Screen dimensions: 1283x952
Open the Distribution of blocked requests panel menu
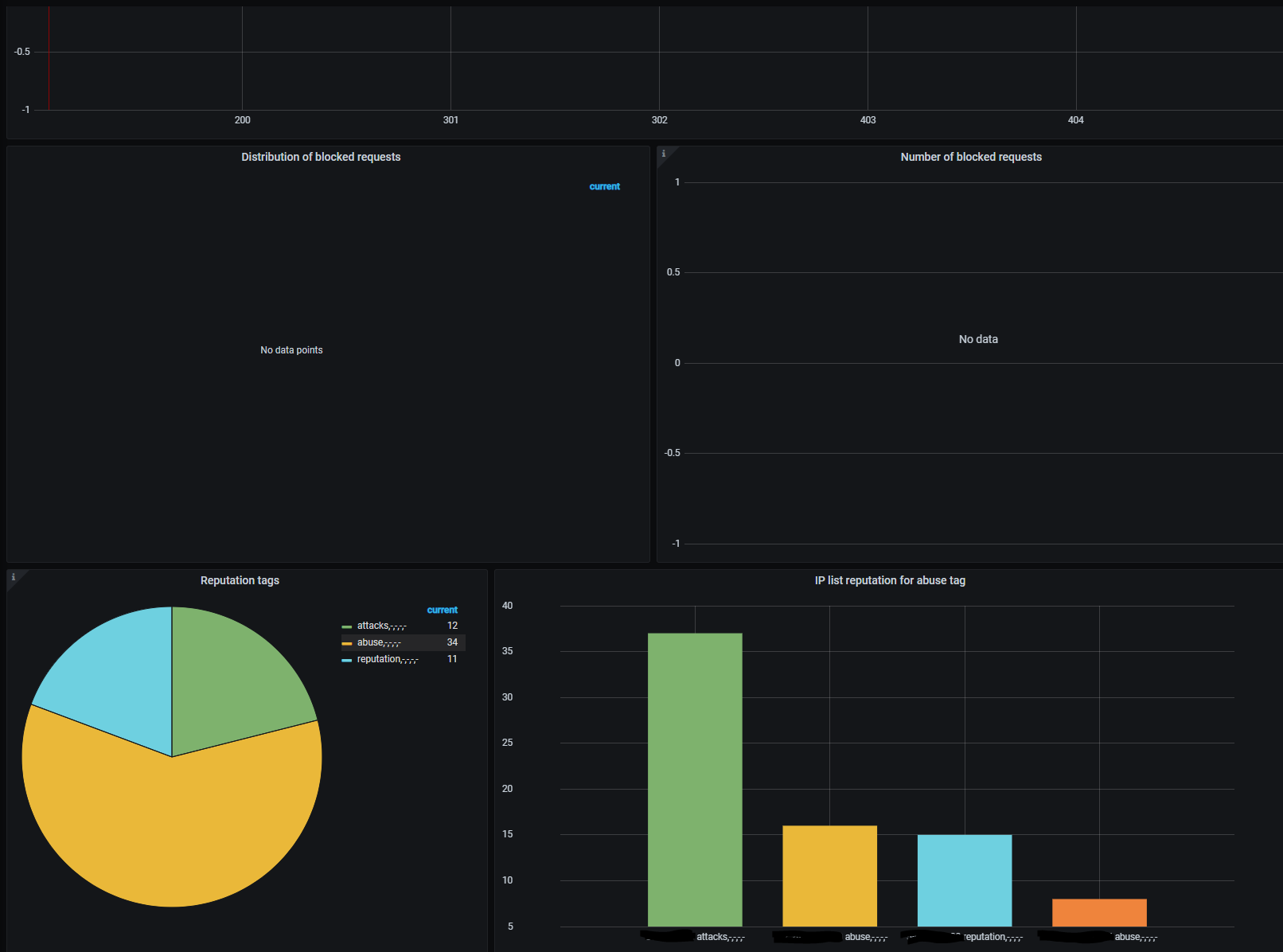click(x=321, y=157)
